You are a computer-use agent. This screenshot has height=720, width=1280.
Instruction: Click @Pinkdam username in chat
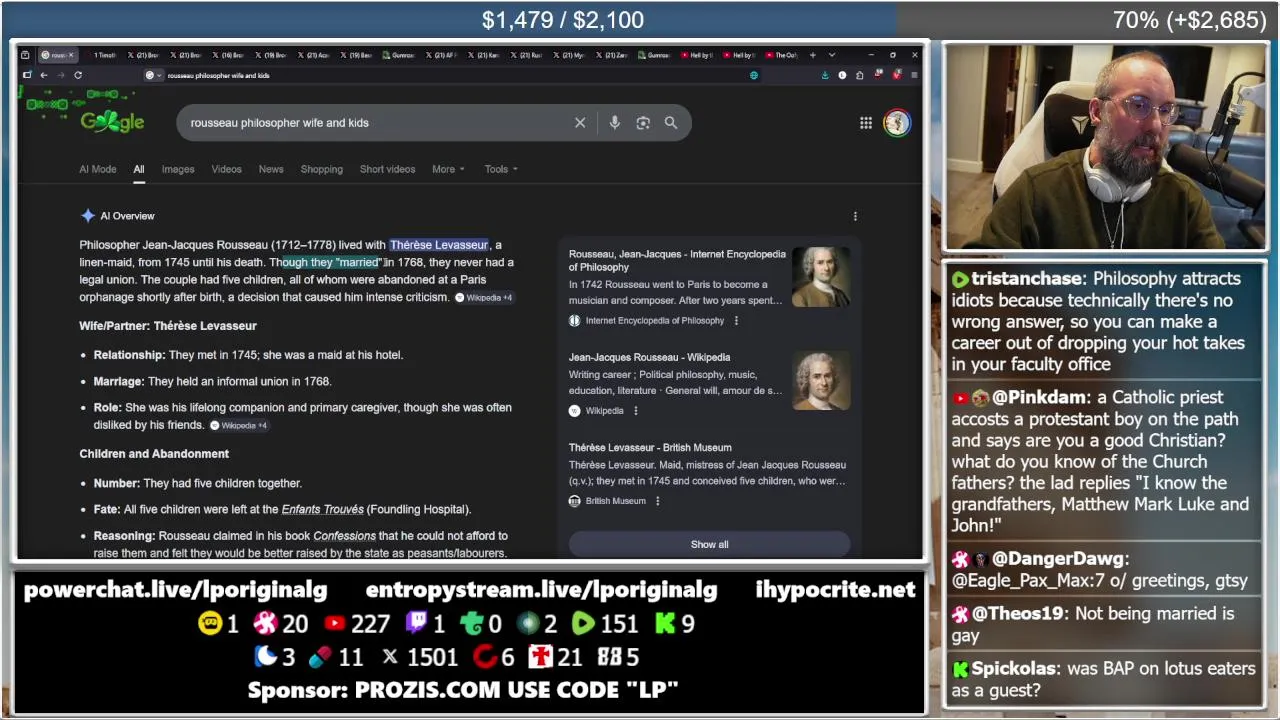(x=1040, y=398)
